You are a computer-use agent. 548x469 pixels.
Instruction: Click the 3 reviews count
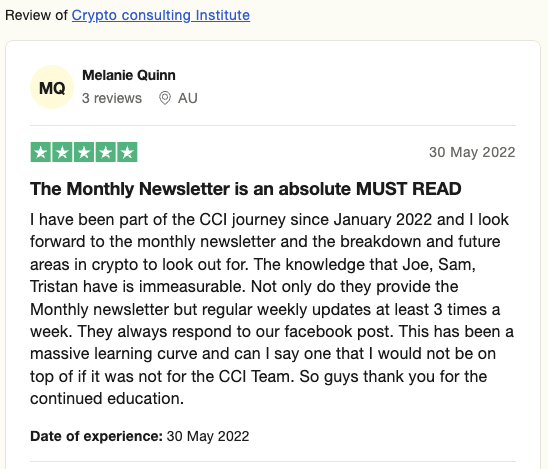pos(112,98)
